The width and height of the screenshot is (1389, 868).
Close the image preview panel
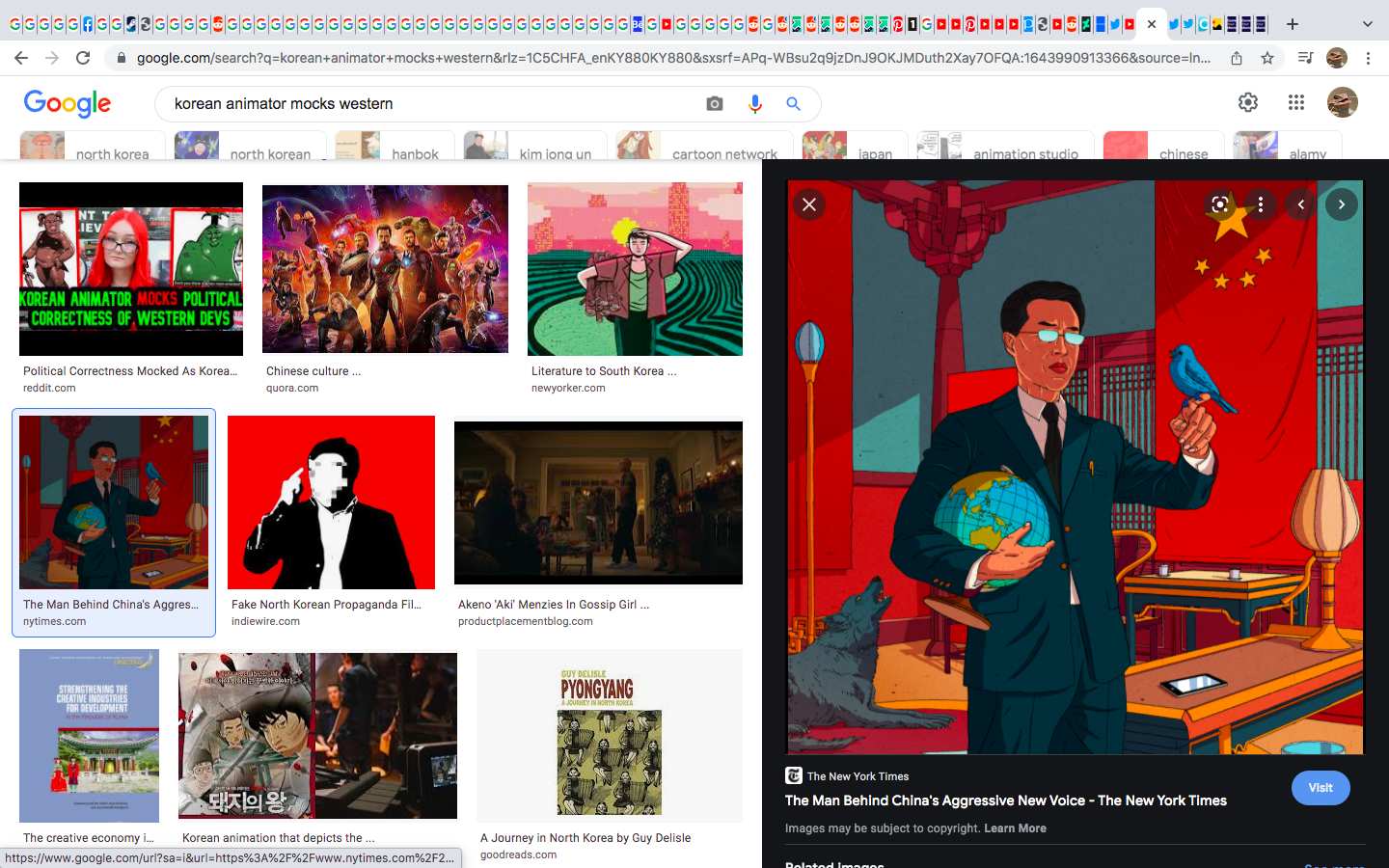[809, 204]
